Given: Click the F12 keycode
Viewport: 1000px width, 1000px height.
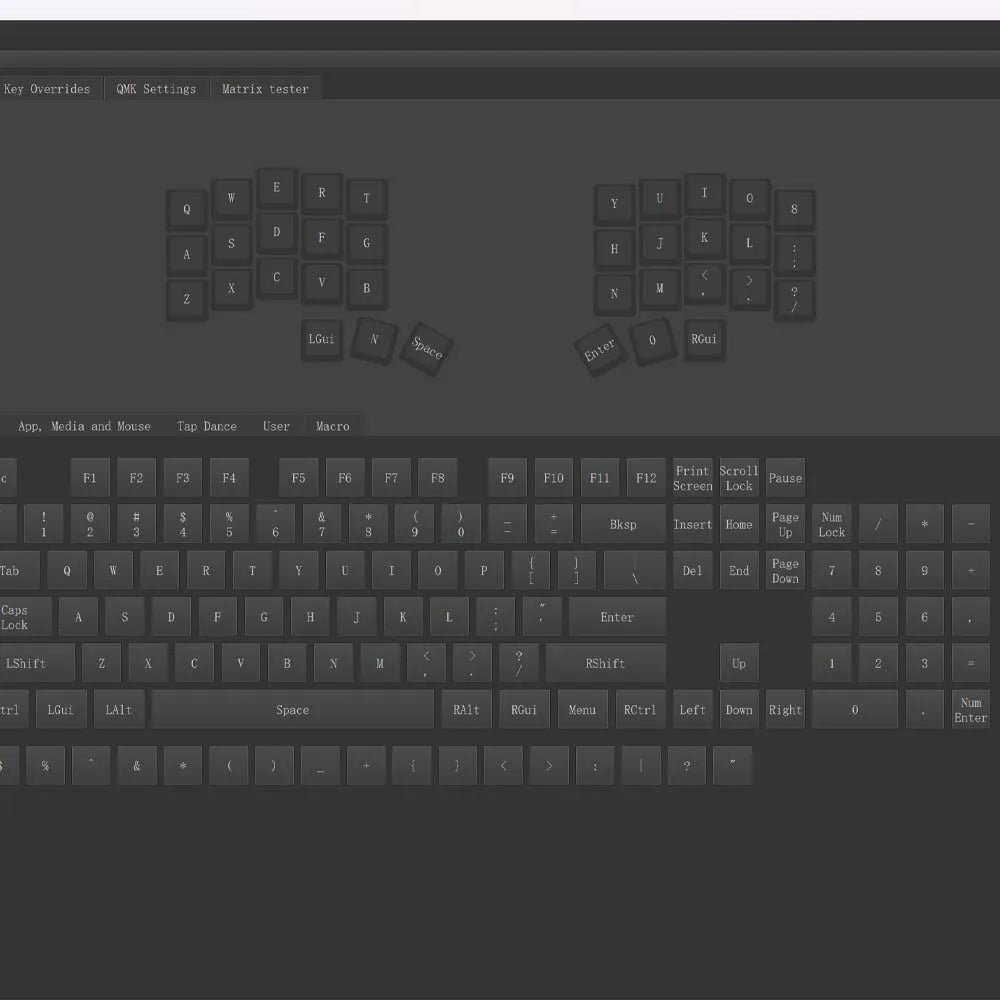Looking at the screenshot, I should point(646,478).
